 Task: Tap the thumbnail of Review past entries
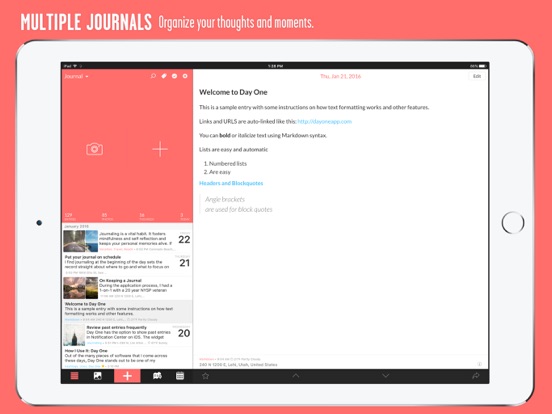point(74,335)
